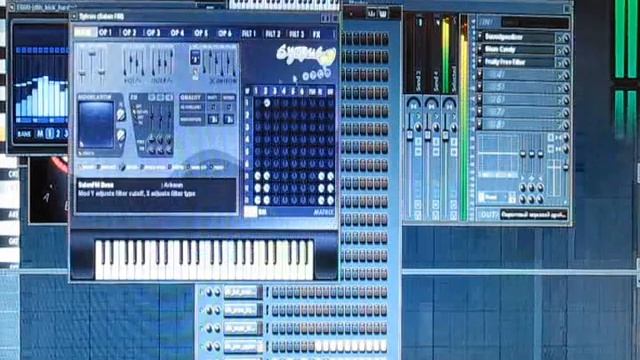The image size is (640, 360).
Task: Open dropdown arrow of empty slot 5
Action: 480,87
